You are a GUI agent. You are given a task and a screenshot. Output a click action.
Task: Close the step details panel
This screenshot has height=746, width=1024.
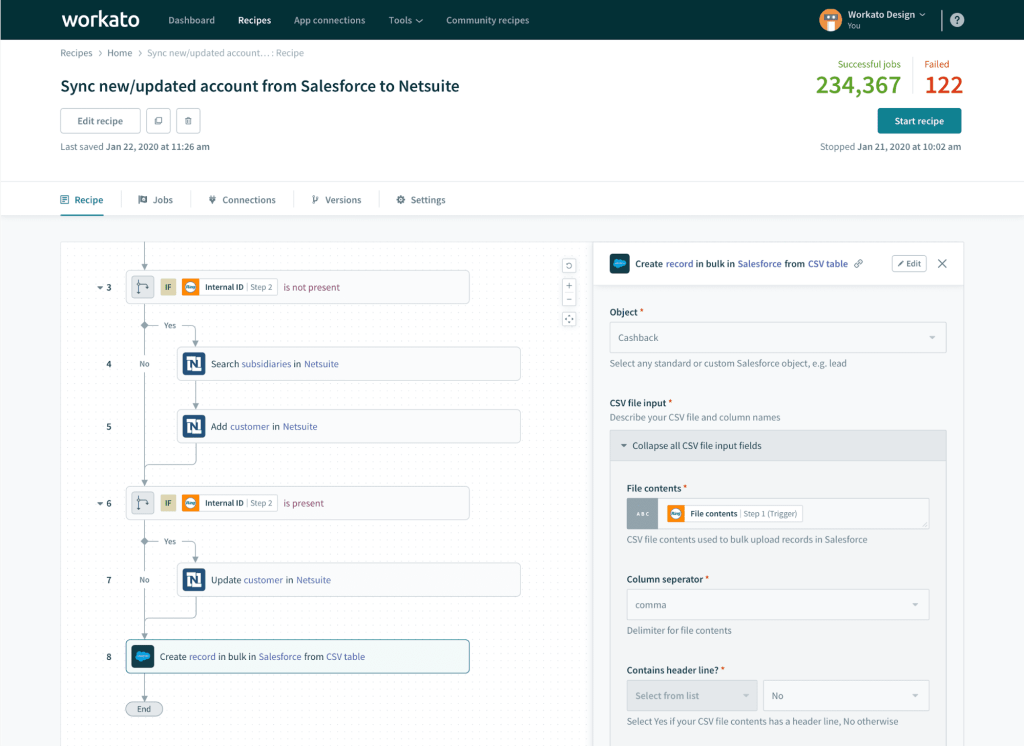click(x=942, y=264)
